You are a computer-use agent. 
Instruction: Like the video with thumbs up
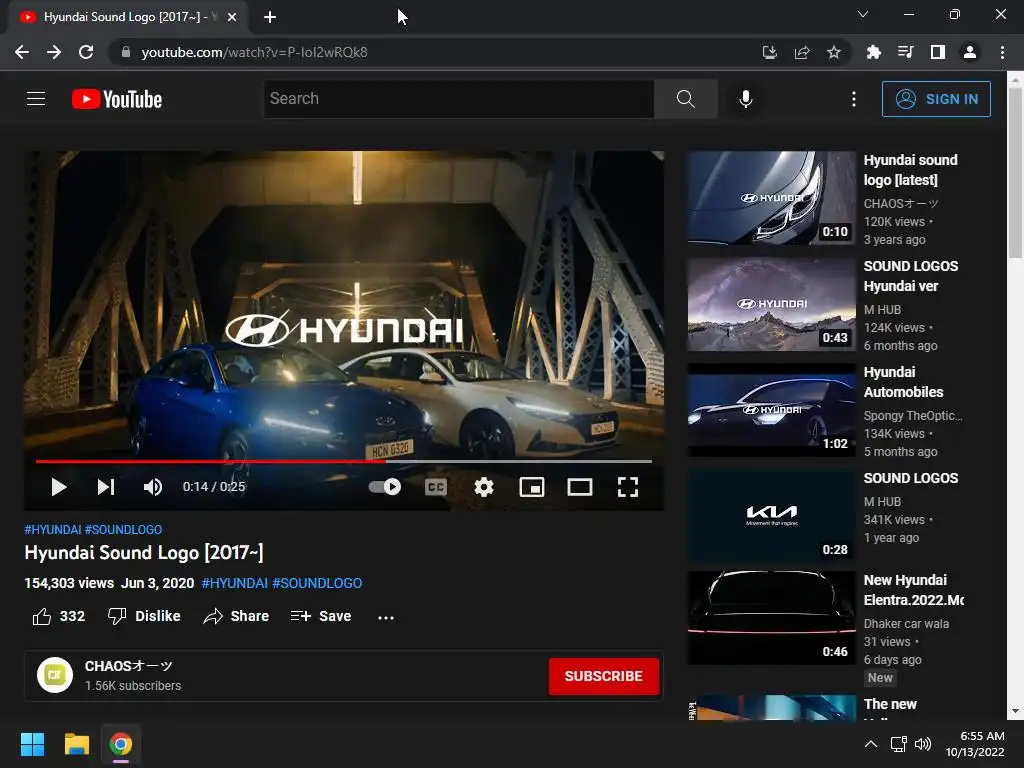pyautogui.click(x=59, y=616)
